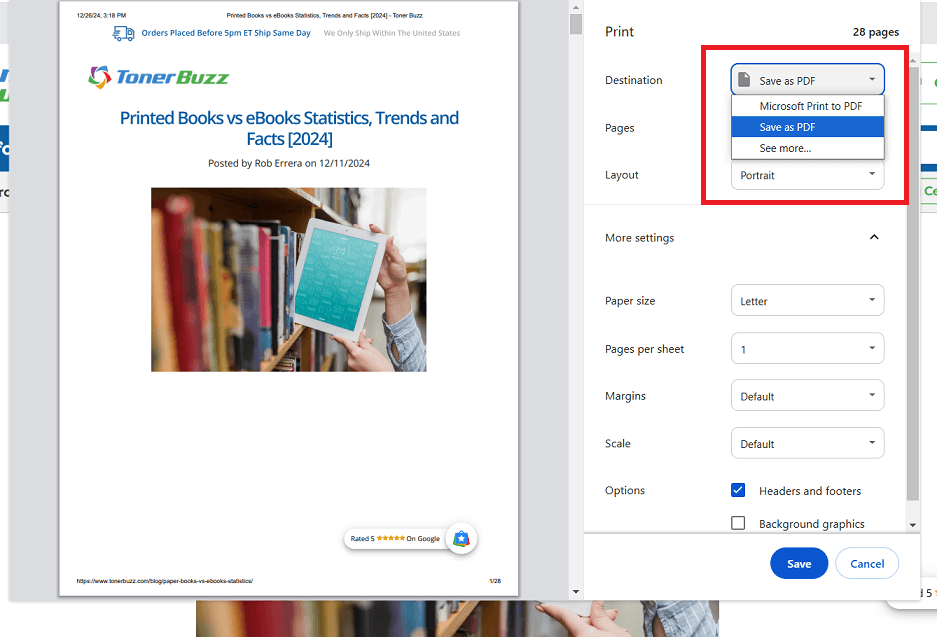Click the blue Save button

coord(798,563)
